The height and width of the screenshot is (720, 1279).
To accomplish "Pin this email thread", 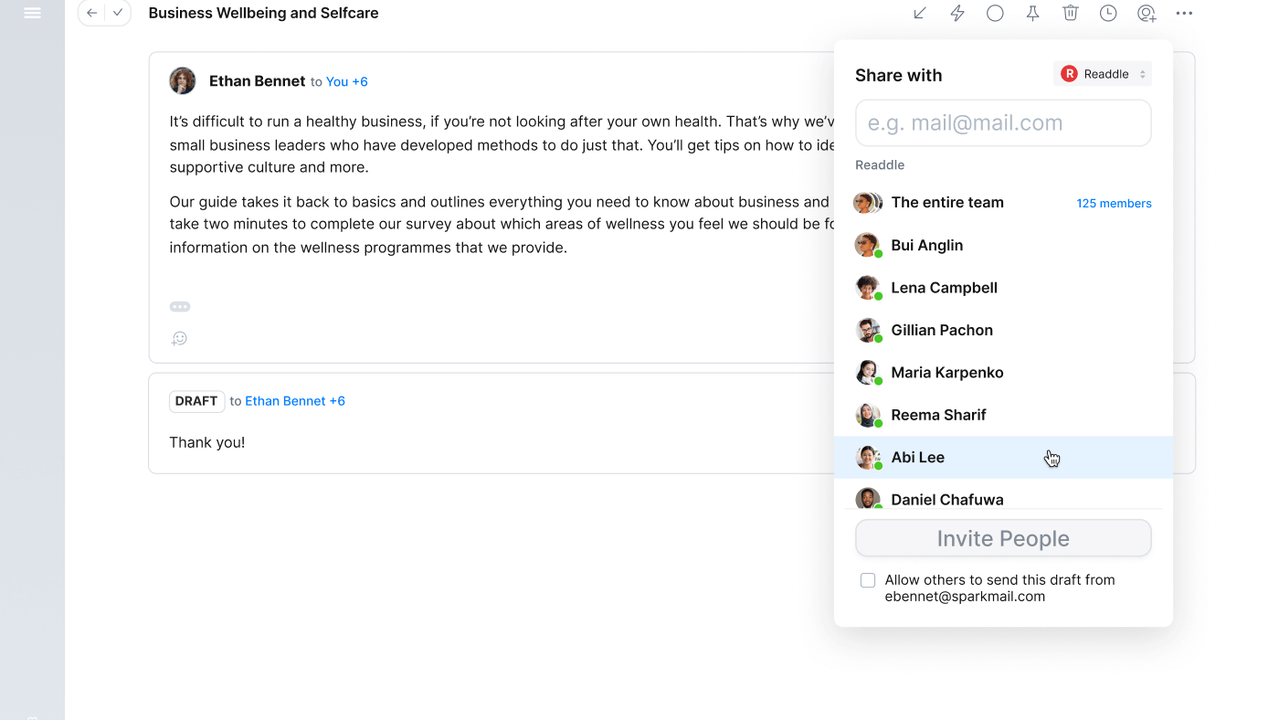I will coord(1033,13).
